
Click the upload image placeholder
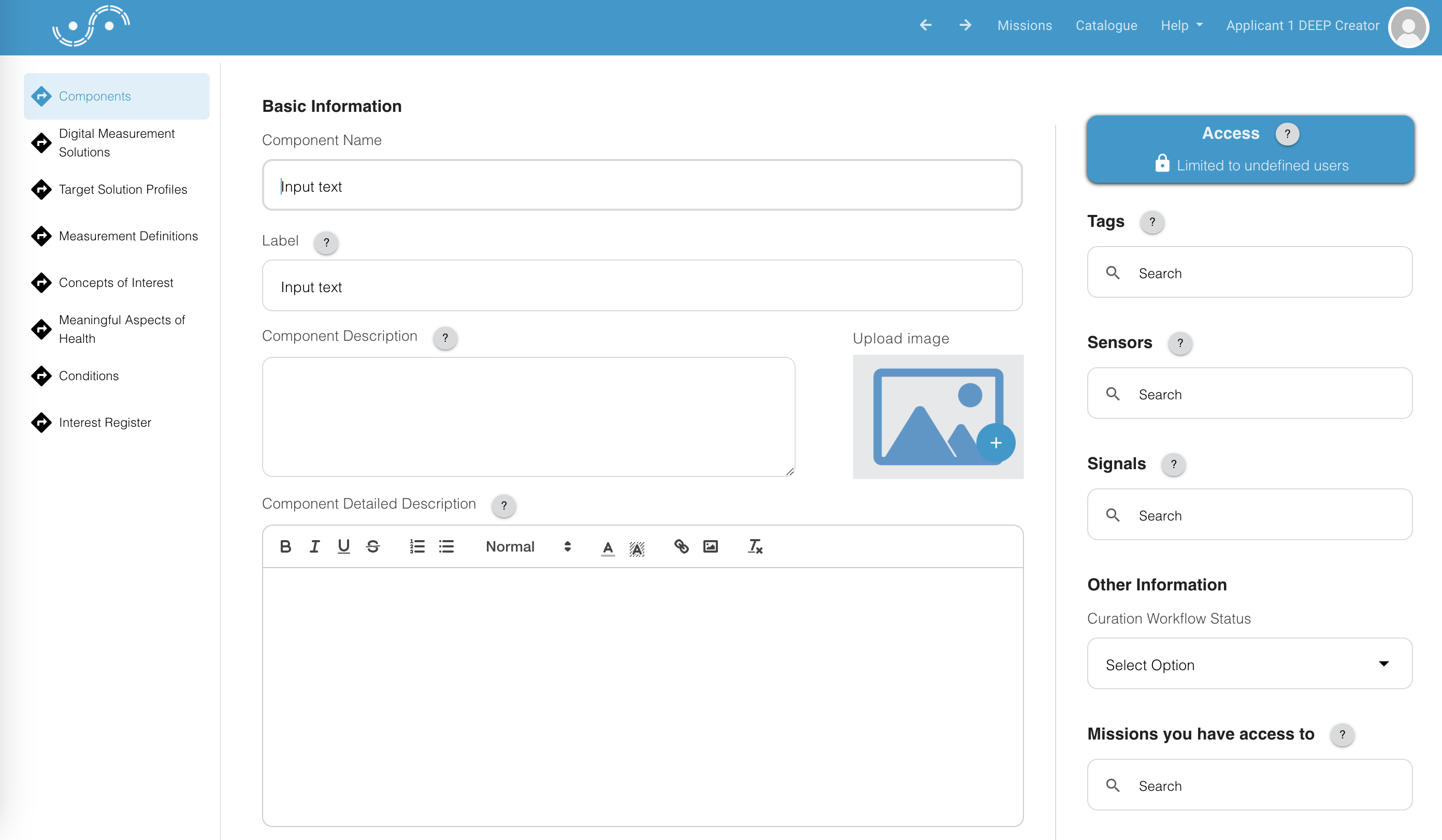pos(938,416)
